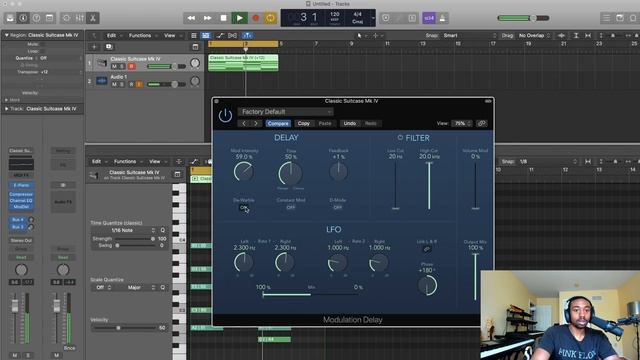Image resolution: width=640 pixels, height=360 pixels.
Task: Solo the Audio 1 track
Action: coord(122,84)
